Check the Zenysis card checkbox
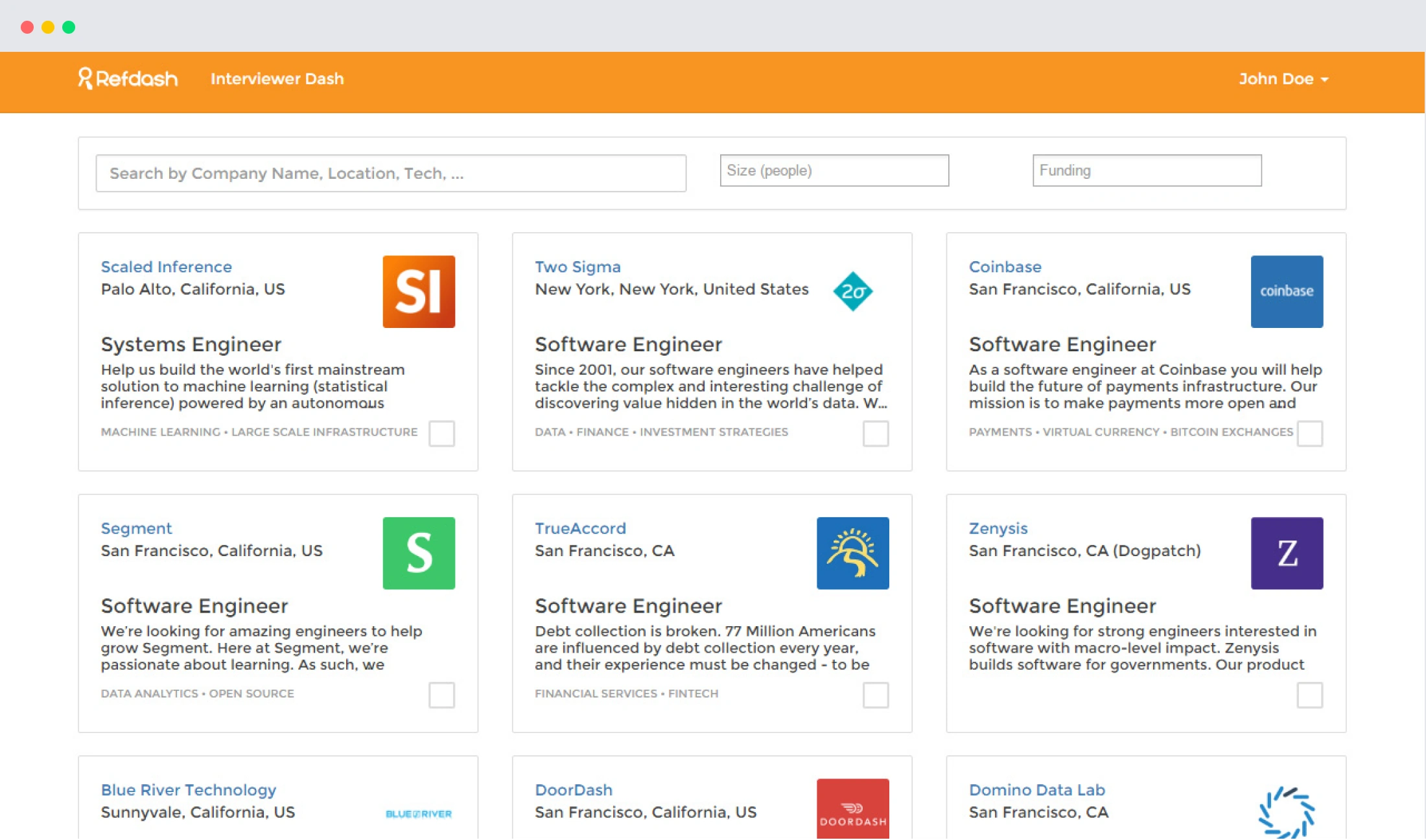Viewport: 1426px width, 840px height. click(x=1310, y=695)
